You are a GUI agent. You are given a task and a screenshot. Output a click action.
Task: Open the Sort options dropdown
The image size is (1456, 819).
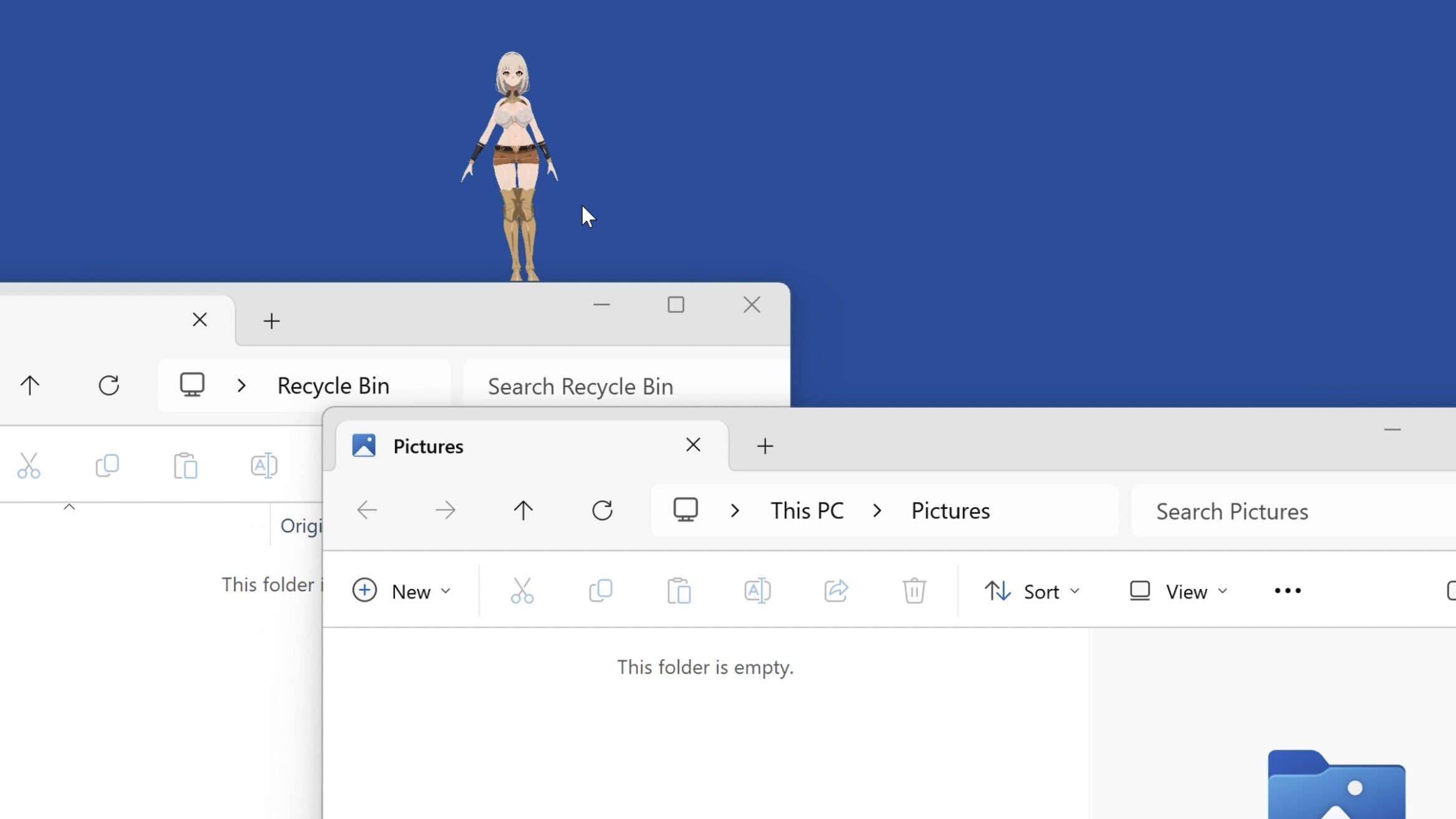point(1032,590)
